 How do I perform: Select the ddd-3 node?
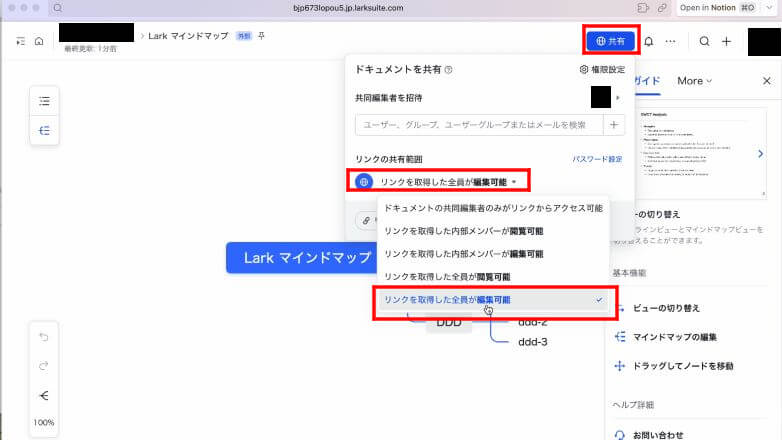533,342
